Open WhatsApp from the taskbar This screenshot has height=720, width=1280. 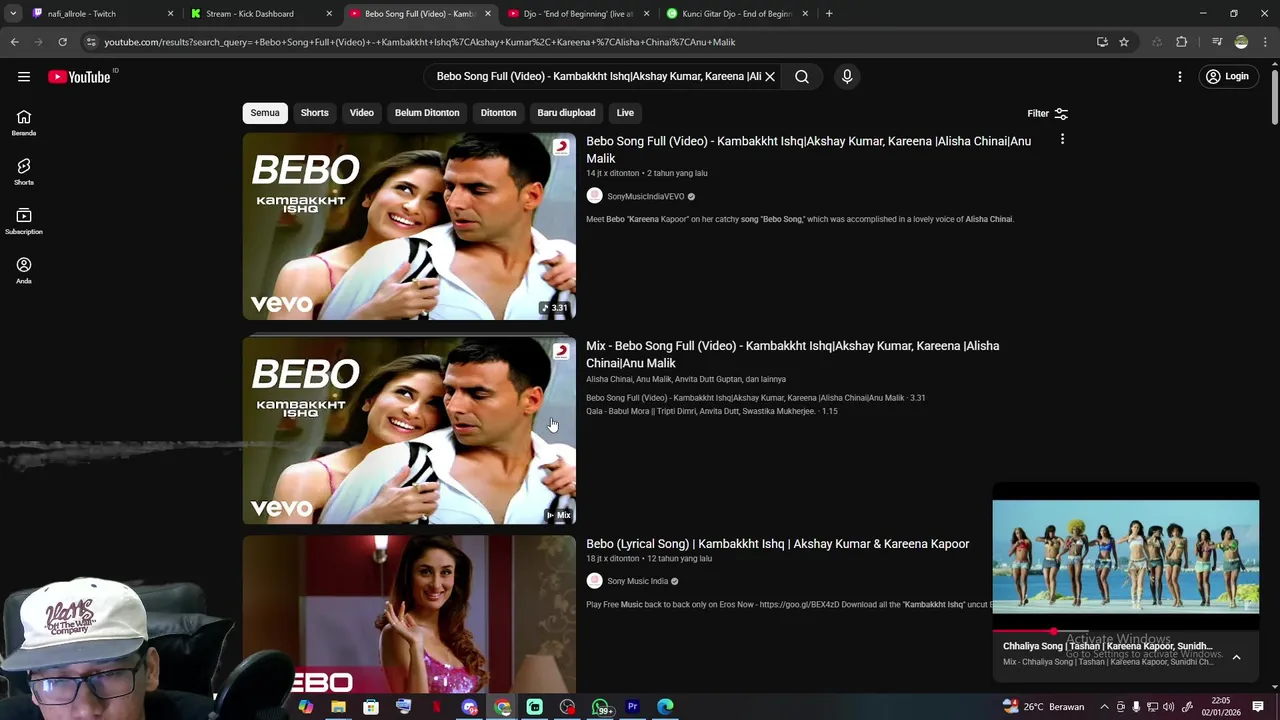(x=600, y=707)
